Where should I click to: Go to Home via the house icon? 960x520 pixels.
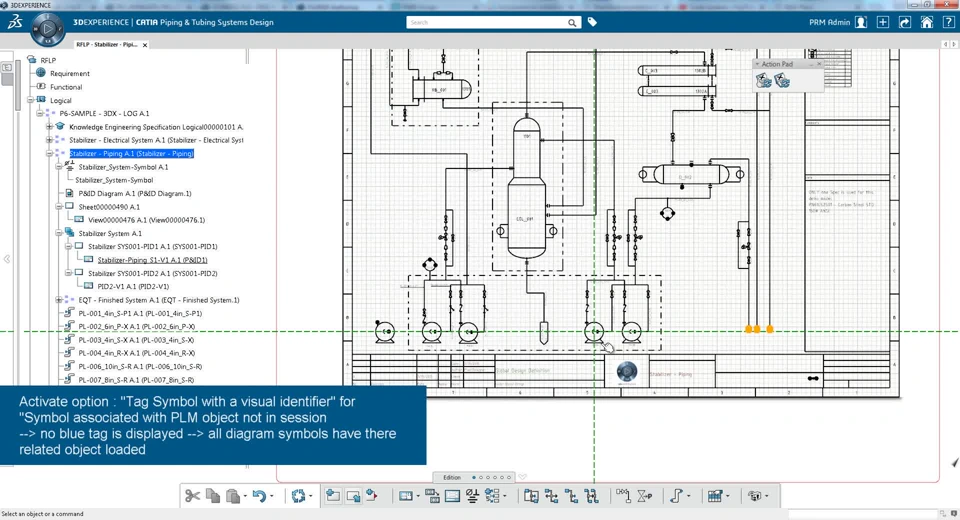pyautogui.click(x=926, y=22)
